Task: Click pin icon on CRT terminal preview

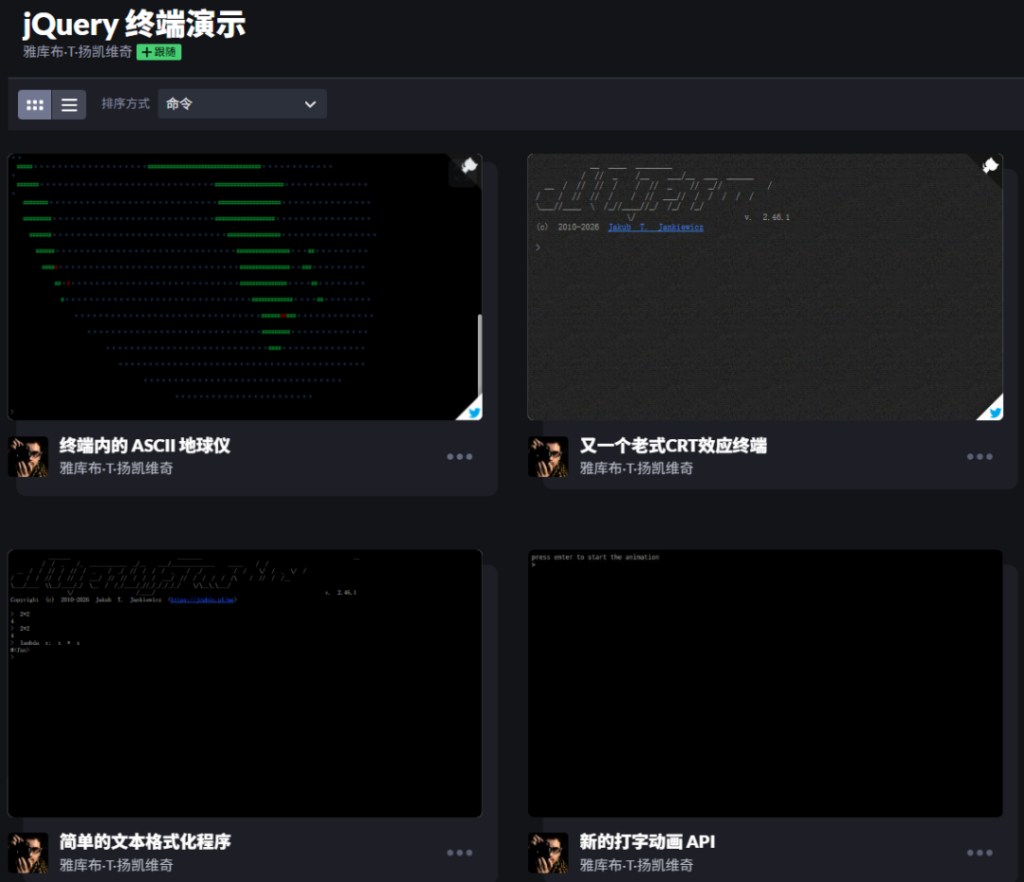Action: [x=990, y=166]
